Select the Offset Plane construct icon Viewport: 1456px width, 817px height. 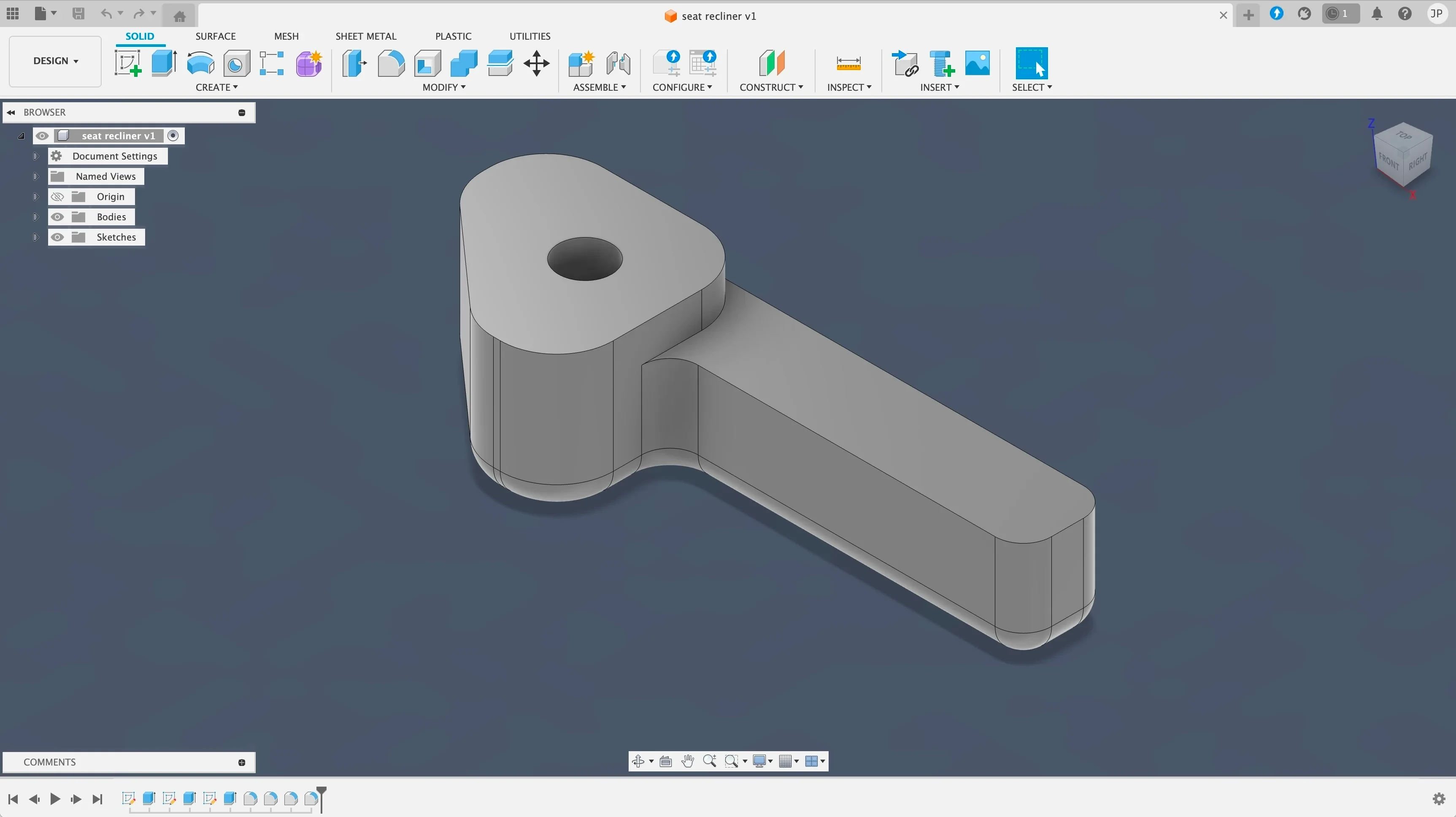pos(772,63)
